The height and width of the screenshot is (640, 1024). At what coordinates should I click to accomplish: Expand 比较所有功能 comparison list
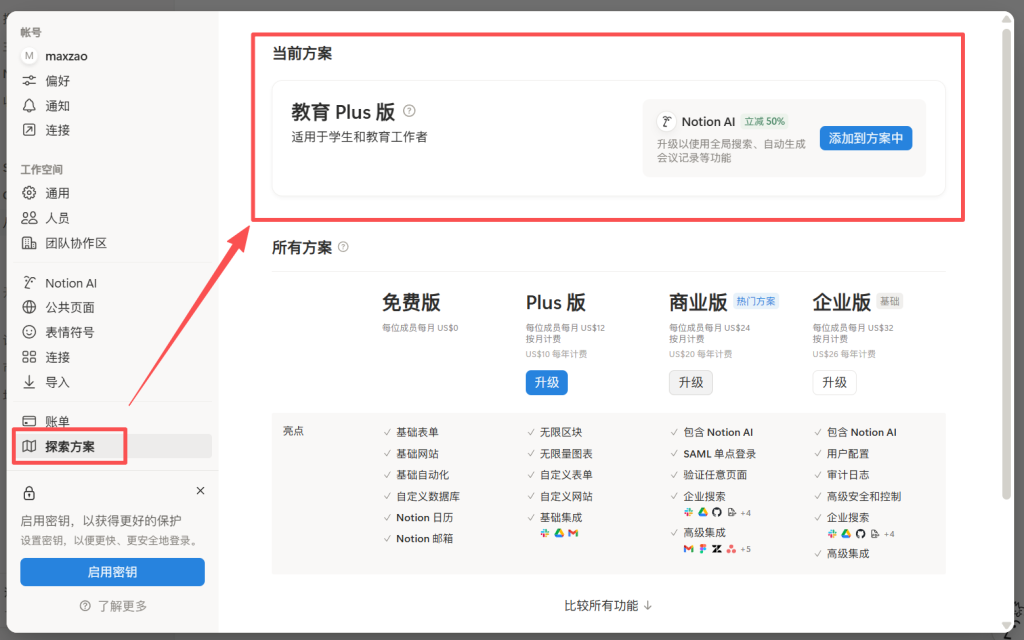pyautogui.click(x=608, y=605)
